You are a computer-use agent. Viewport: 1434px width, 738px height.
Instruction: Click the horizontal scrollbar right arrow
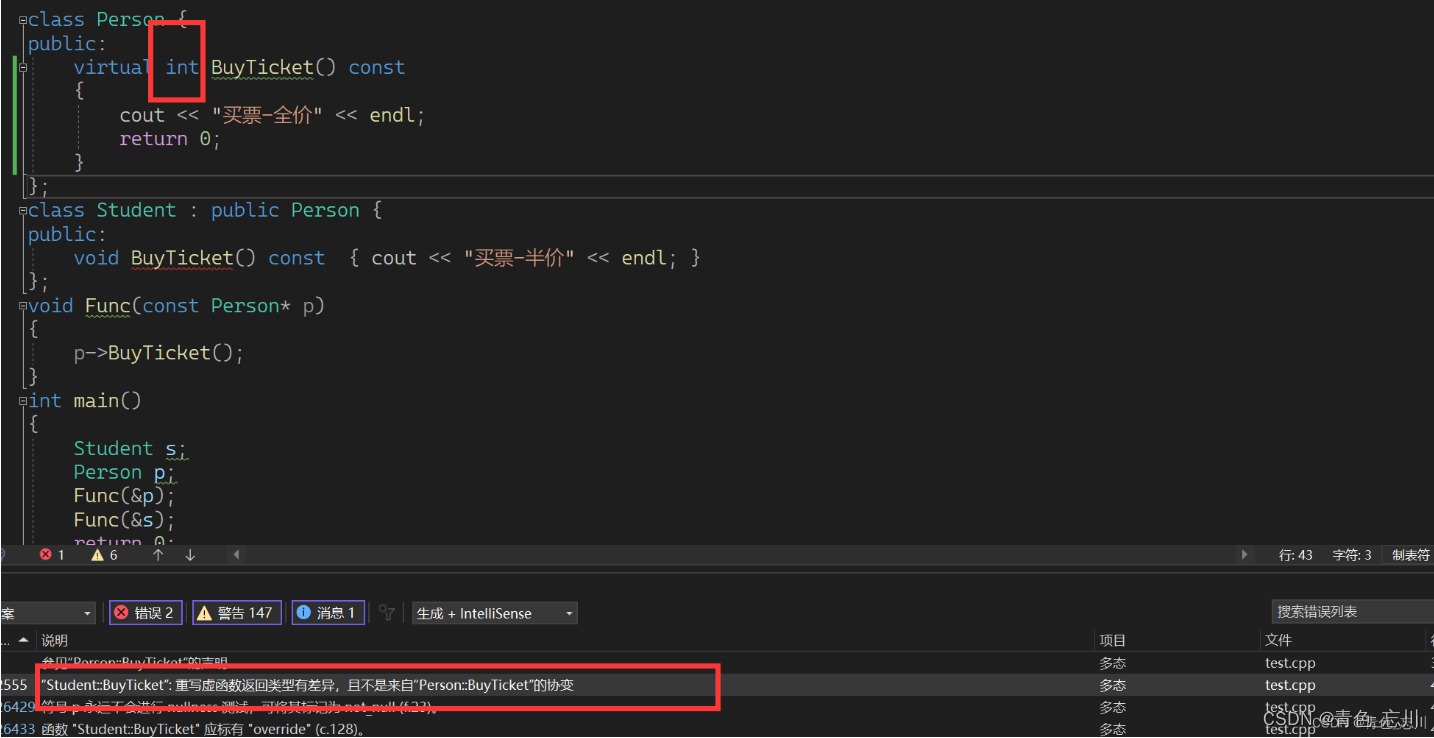(1245, 554)
